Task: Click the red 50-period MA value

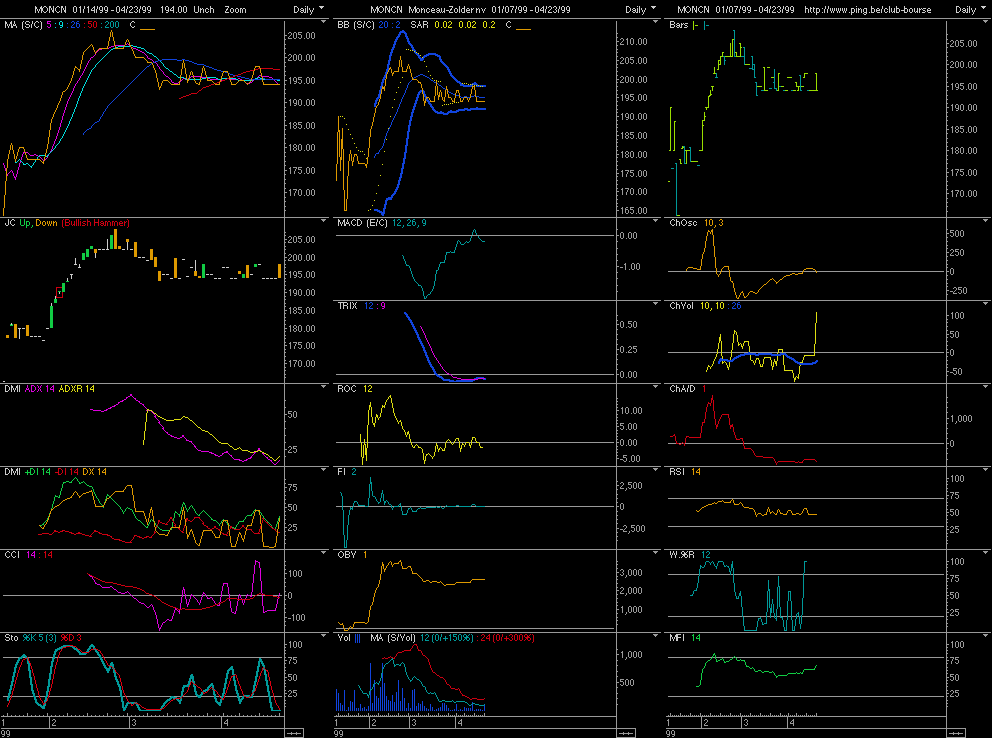Action: pyautogui.click(x=92, y=25)
